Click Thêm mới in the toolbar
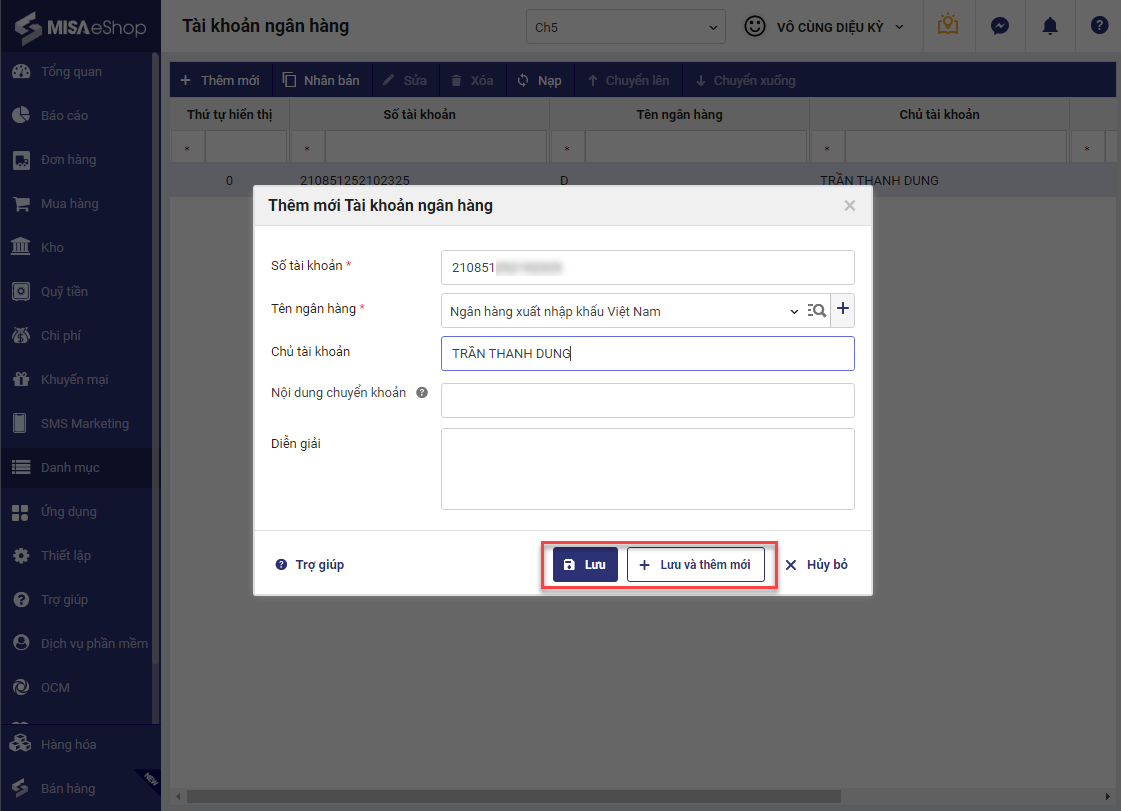 pos(220,80)
